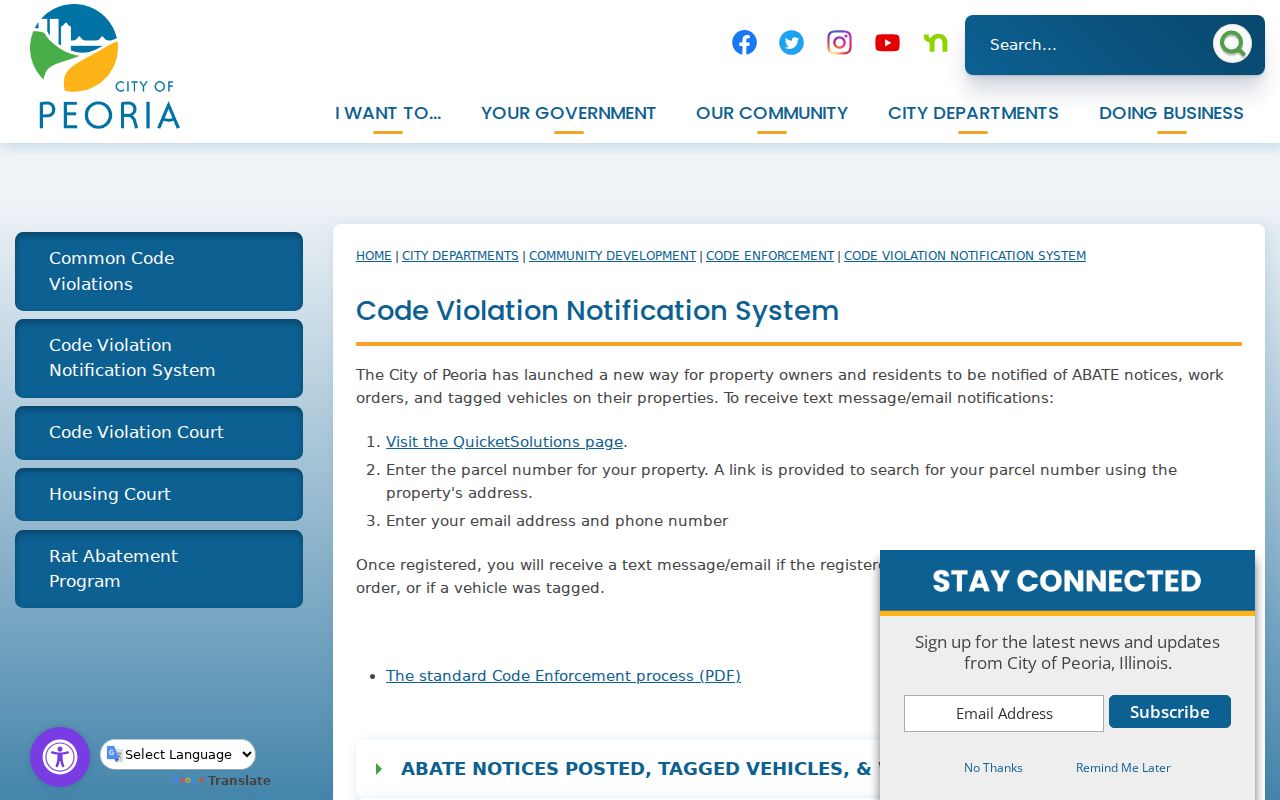Follow the Community Development breadcrumb
The height and width of the screenshot is (800, 1280).
[x=612, y=256]
